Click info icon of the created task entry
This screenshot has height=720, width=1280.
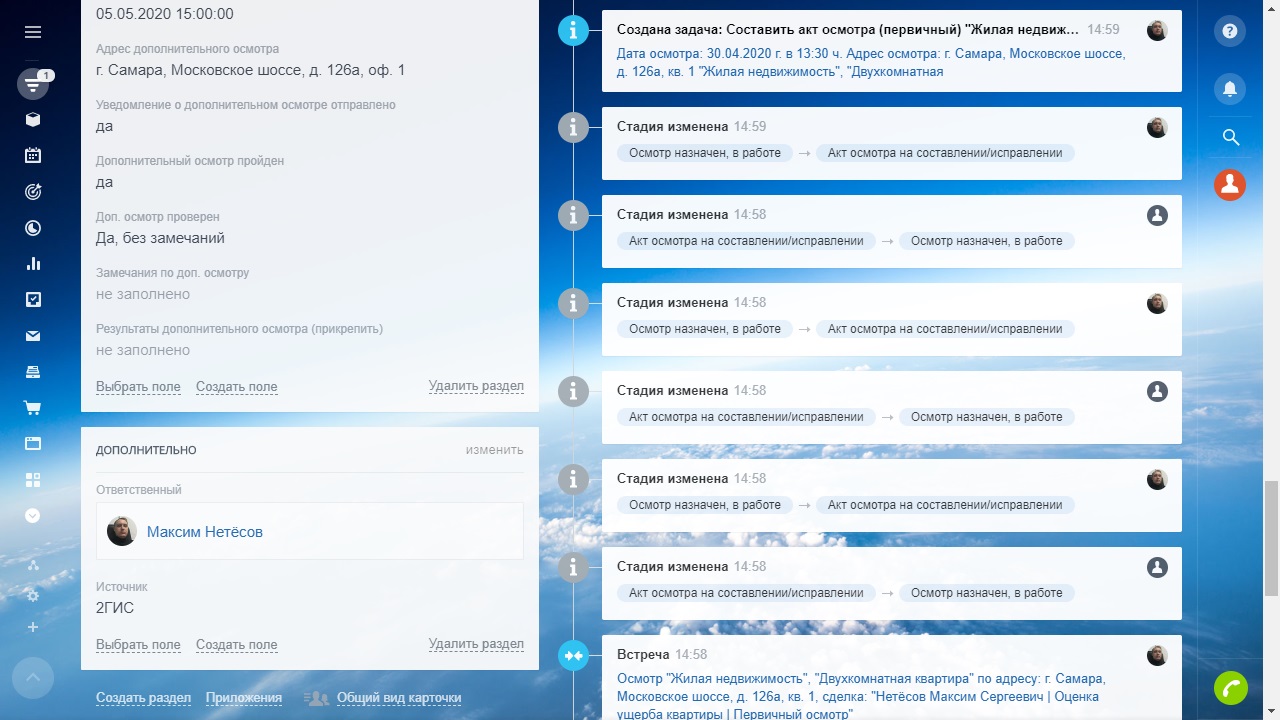[x=573, y=30]
